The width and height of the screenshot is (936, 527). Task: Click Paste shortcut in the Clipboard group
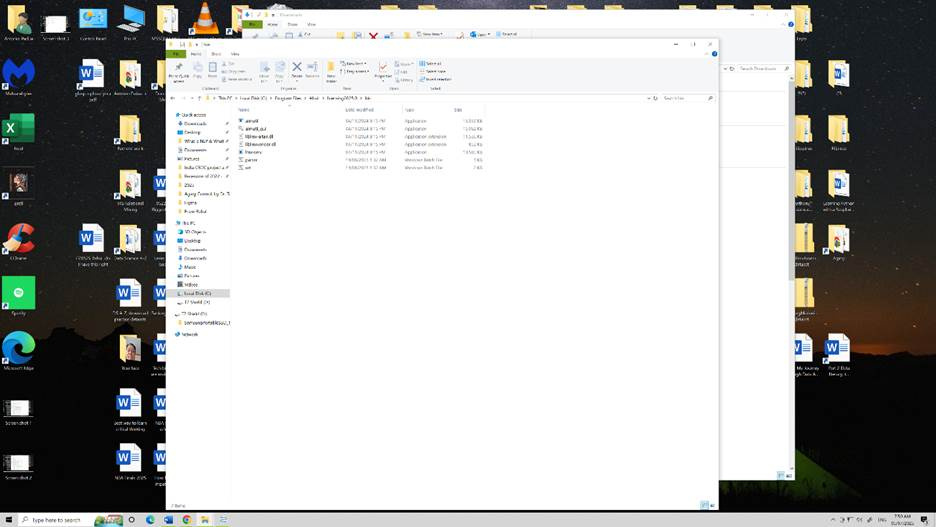click(237, 79)
